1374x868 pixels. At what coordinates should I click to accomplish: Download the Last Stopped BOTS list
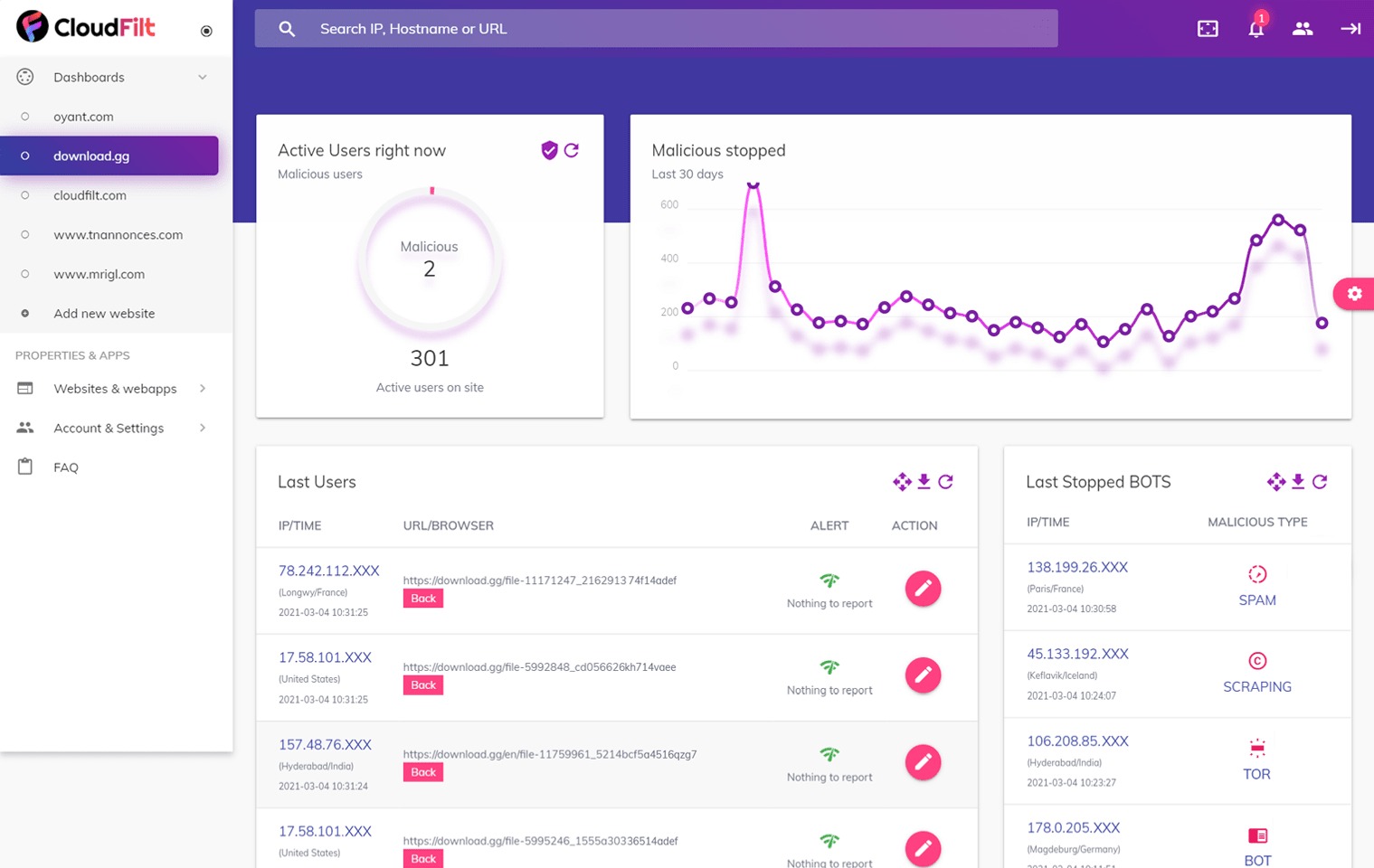tap(1298, 482)
